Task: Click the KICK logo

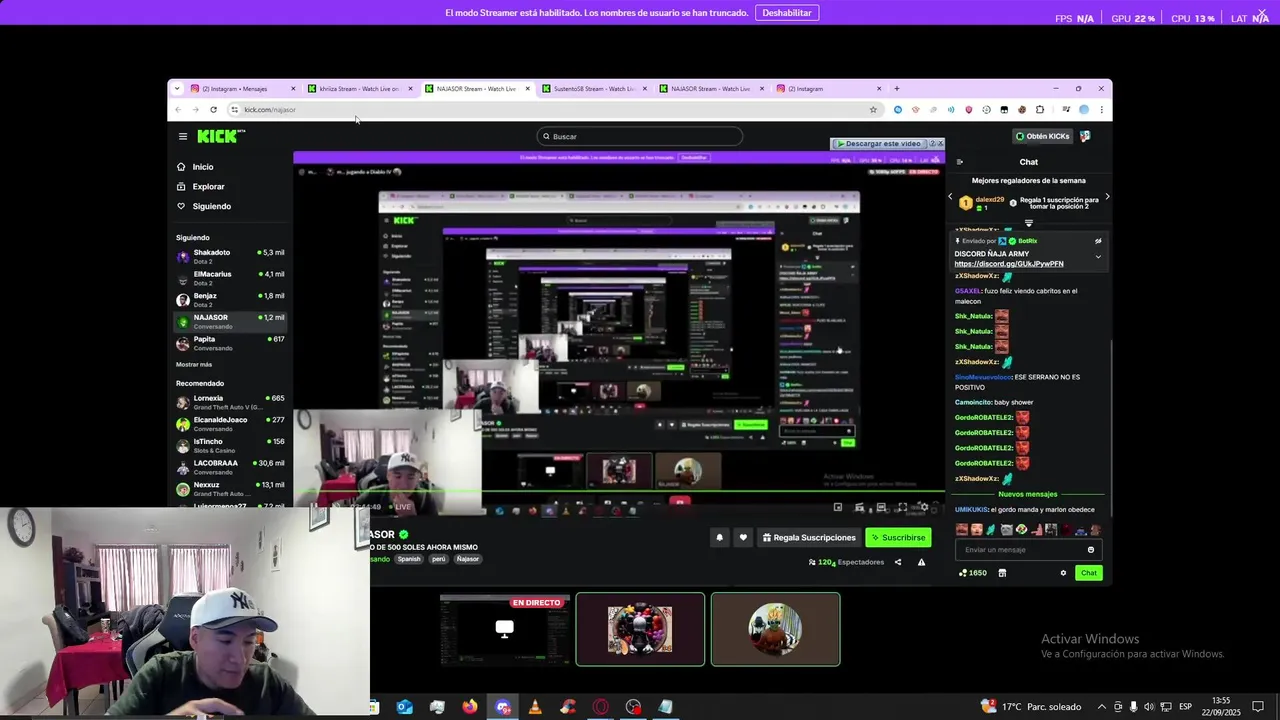Action: coord(219,136)
